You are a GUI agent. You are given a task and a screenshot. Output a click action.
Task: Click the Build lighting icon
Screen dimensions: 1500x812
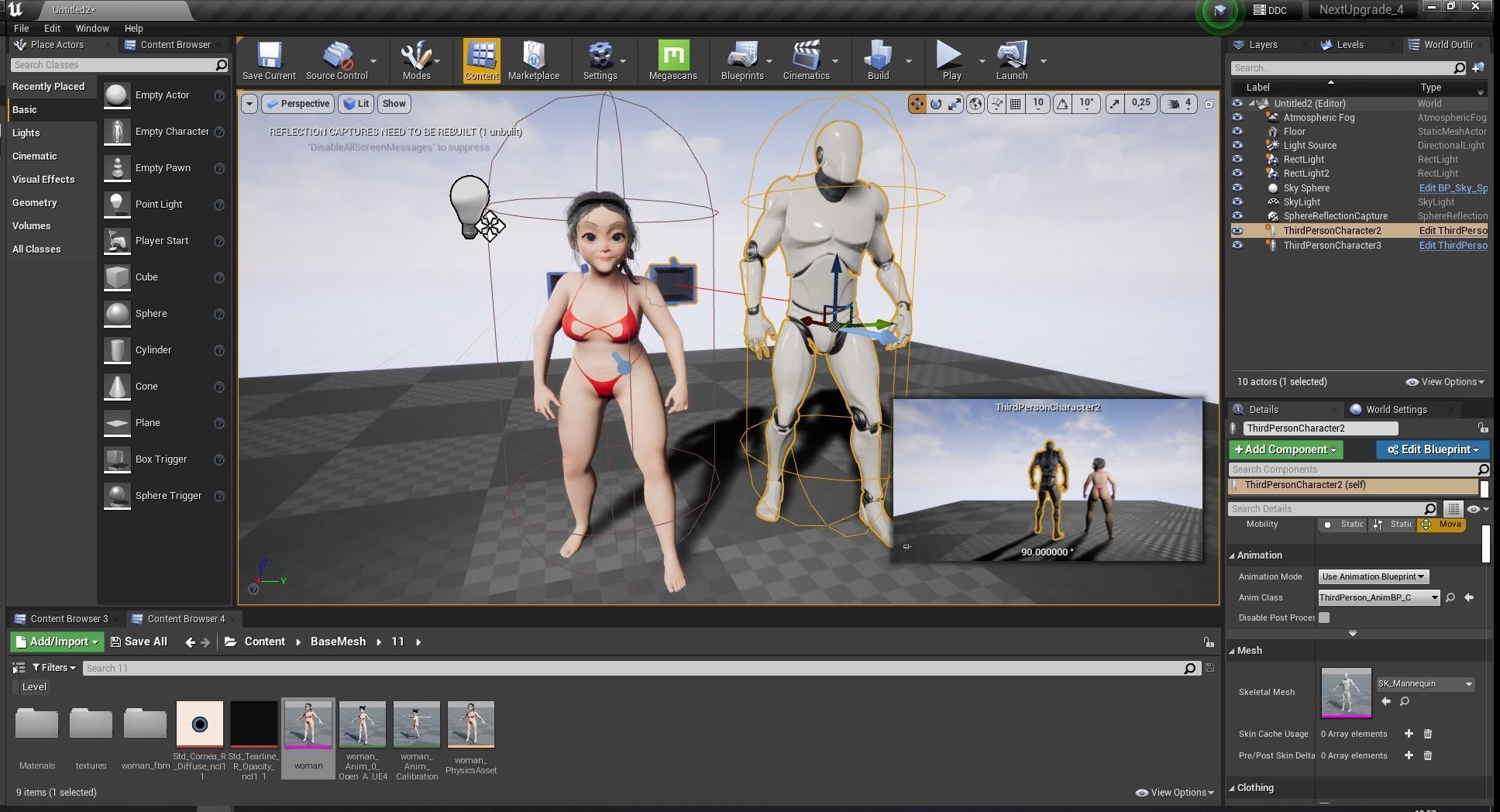point(879,60)
